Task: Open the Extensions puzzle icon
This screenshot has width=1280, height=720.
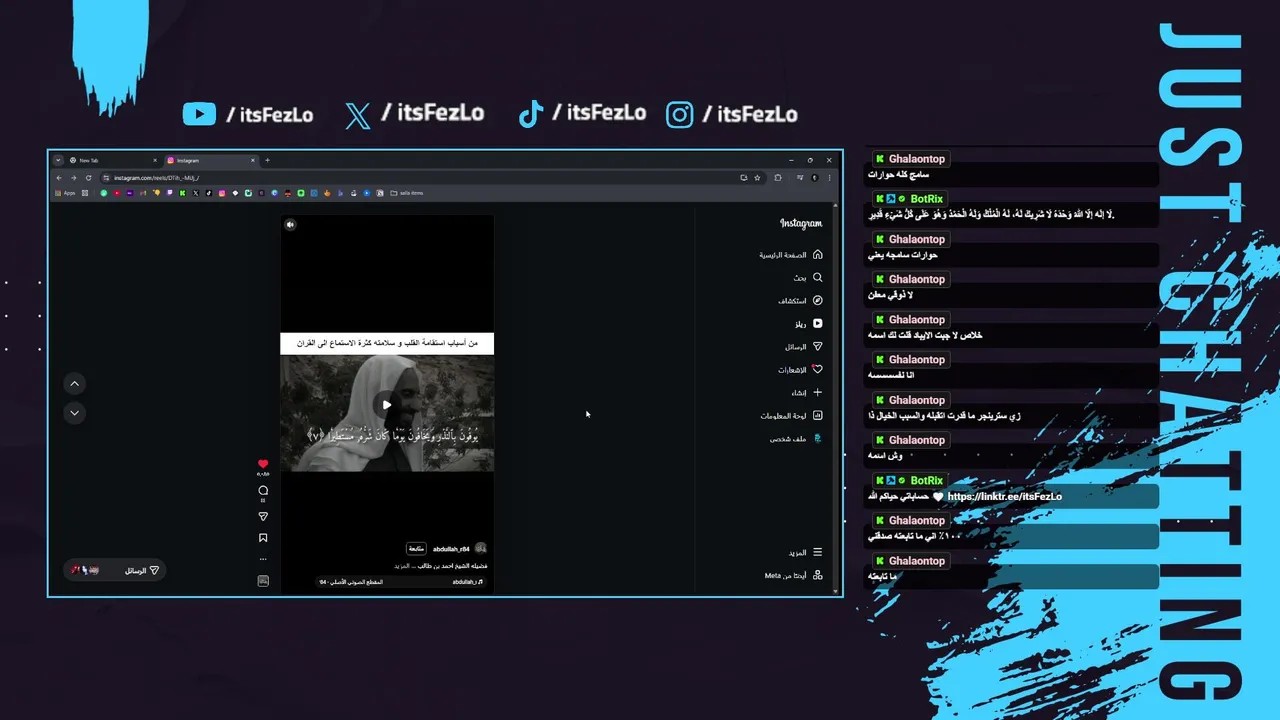Action: pyautogui.click(x=778, y=178)
